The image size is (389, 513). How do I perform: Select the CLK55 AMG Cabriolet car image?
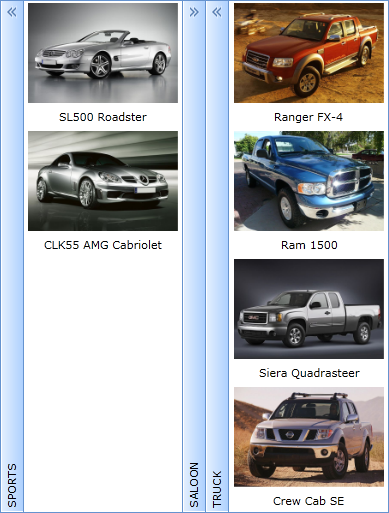point(103,181)
